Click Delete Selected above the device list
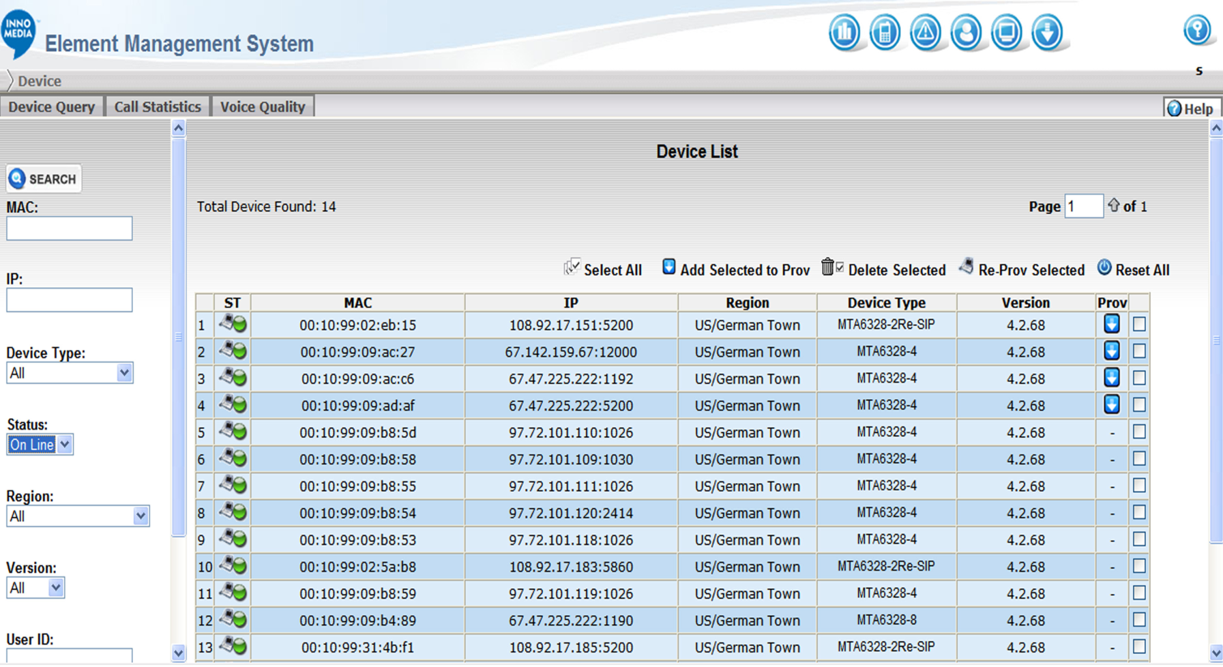The height and width of the screenshot is (667, 1223). (x=884, y=269)
